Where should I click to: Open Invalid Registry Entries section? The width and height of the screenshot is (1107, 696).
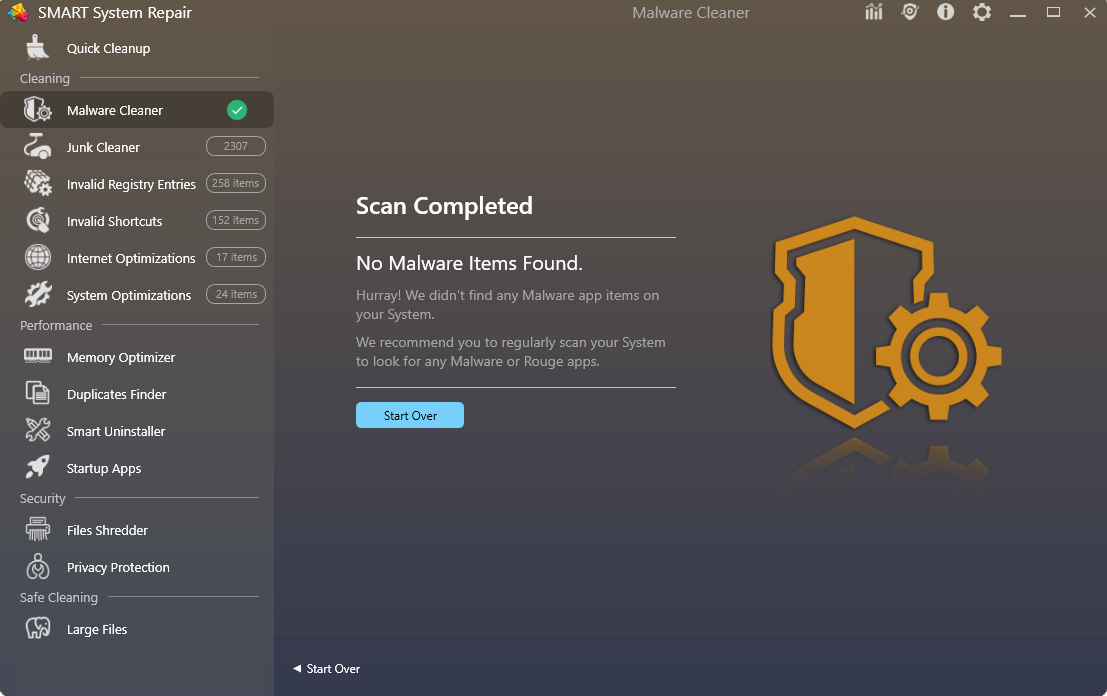[131, 184]
